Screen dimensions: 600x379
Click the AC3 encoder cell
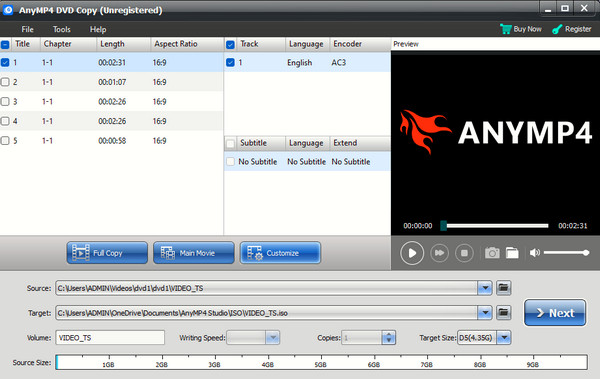pos(339,62)
